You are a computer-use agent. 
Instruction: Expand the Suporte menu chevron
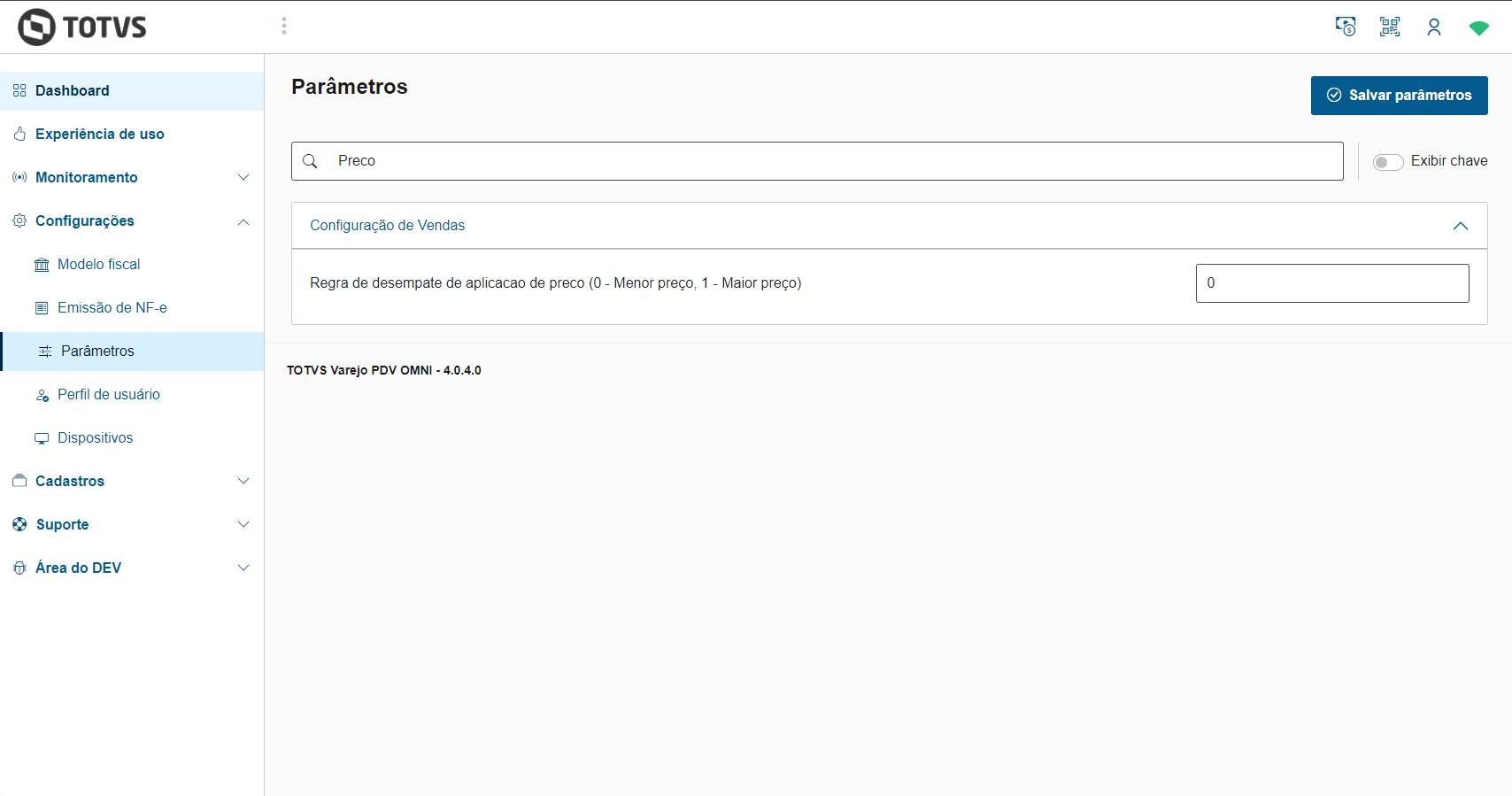(243, 524)
